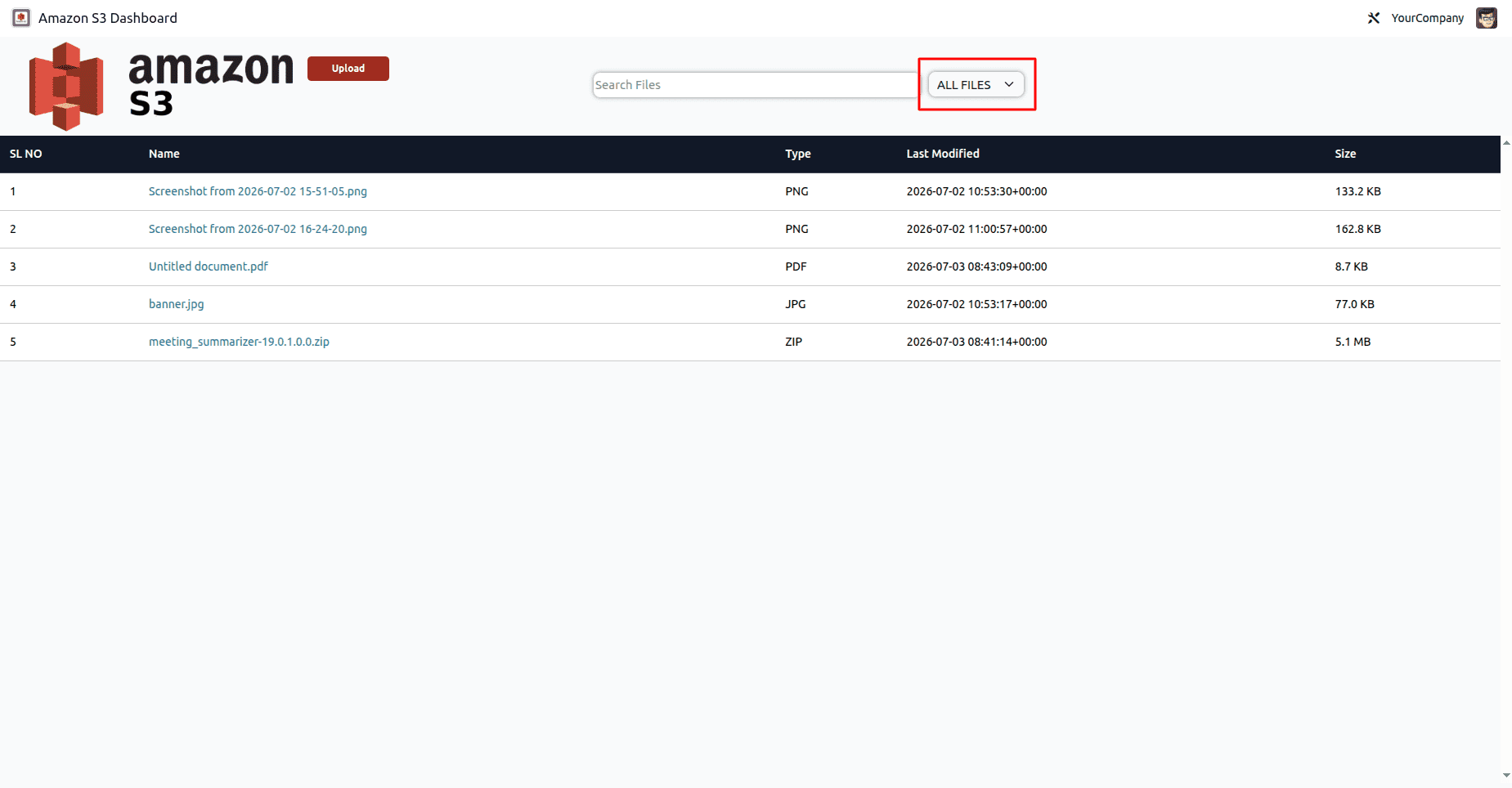This screenshot has height=788, width=1512.
Task: Open banner.jpg file link
Action: (x=177, y=304)
